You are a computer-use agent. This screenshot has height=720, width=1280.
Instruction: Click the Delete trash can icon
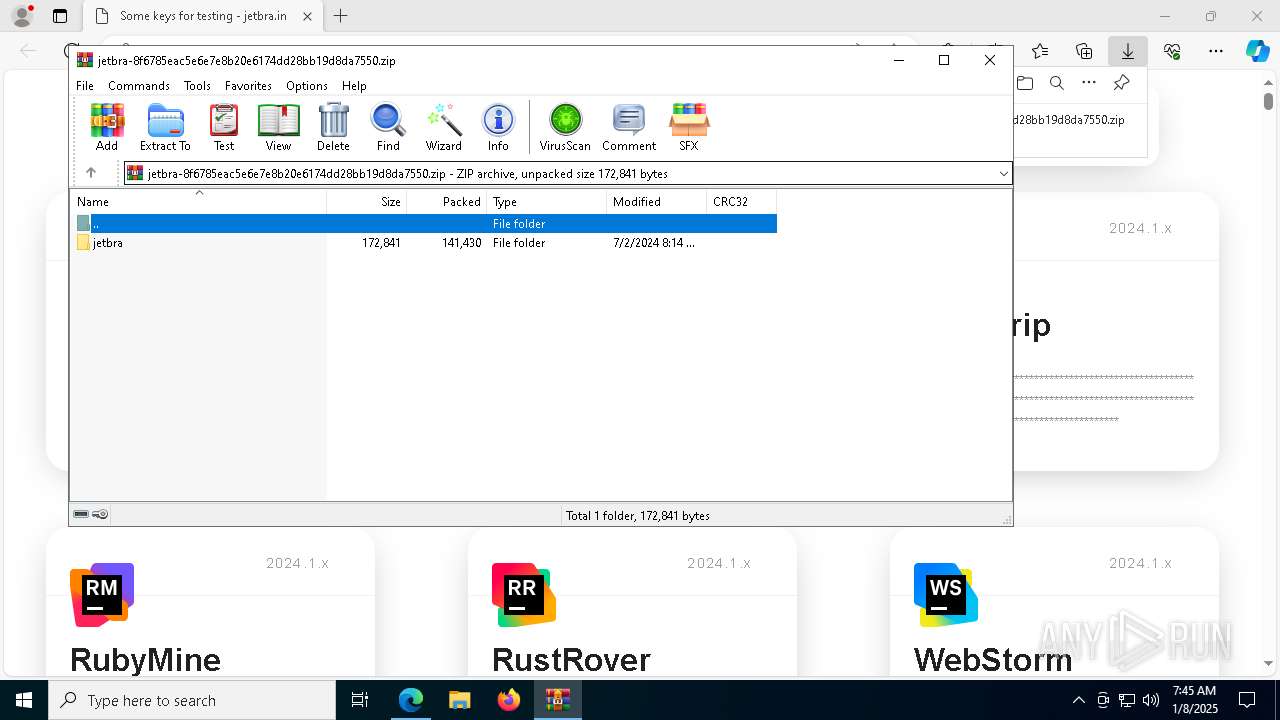pyautogui.click(x=333, y=127)
